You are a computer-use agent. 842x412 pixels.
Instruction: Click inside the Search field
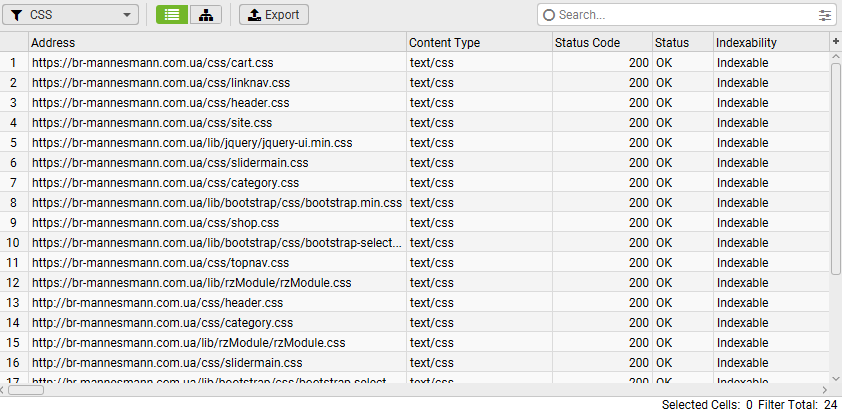coord(680,15)
